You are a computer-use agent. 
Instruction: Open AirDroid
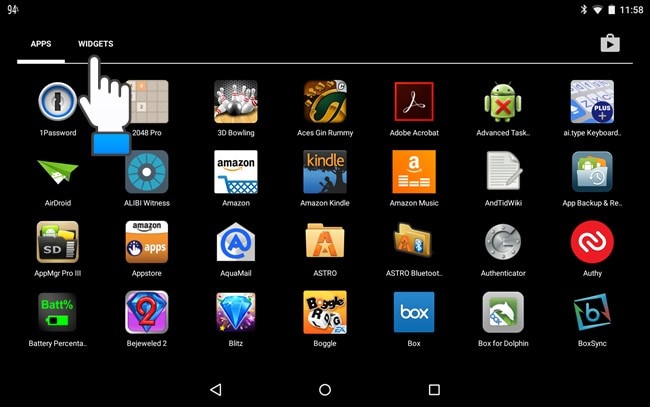click(58, 172)
